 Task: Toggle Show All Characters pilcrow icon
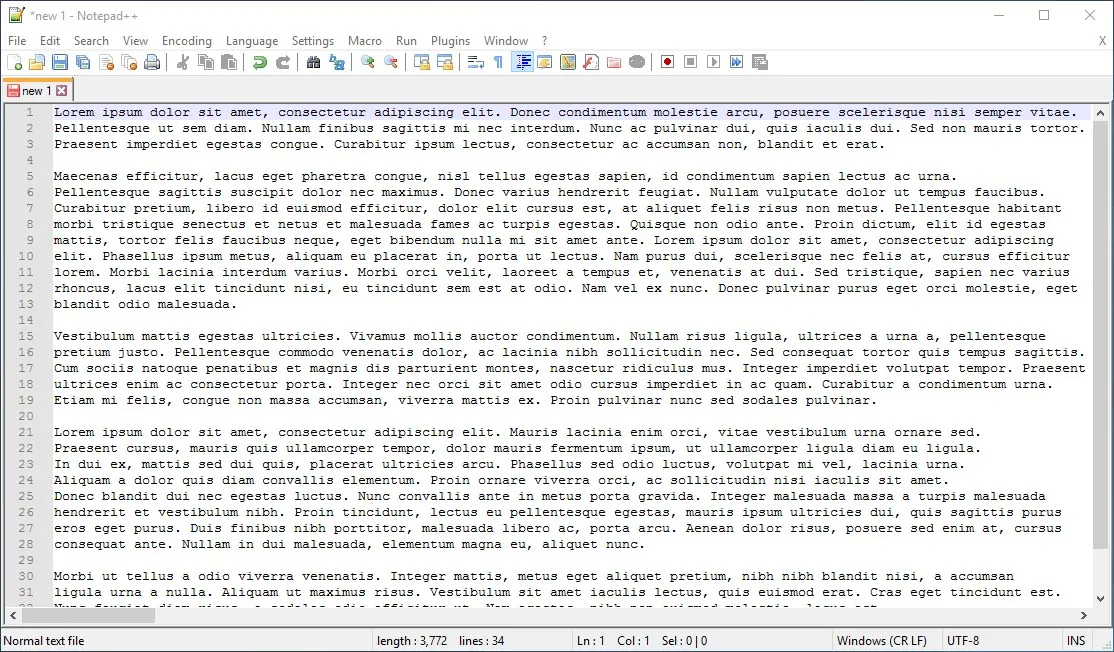(x=499, y=63)
